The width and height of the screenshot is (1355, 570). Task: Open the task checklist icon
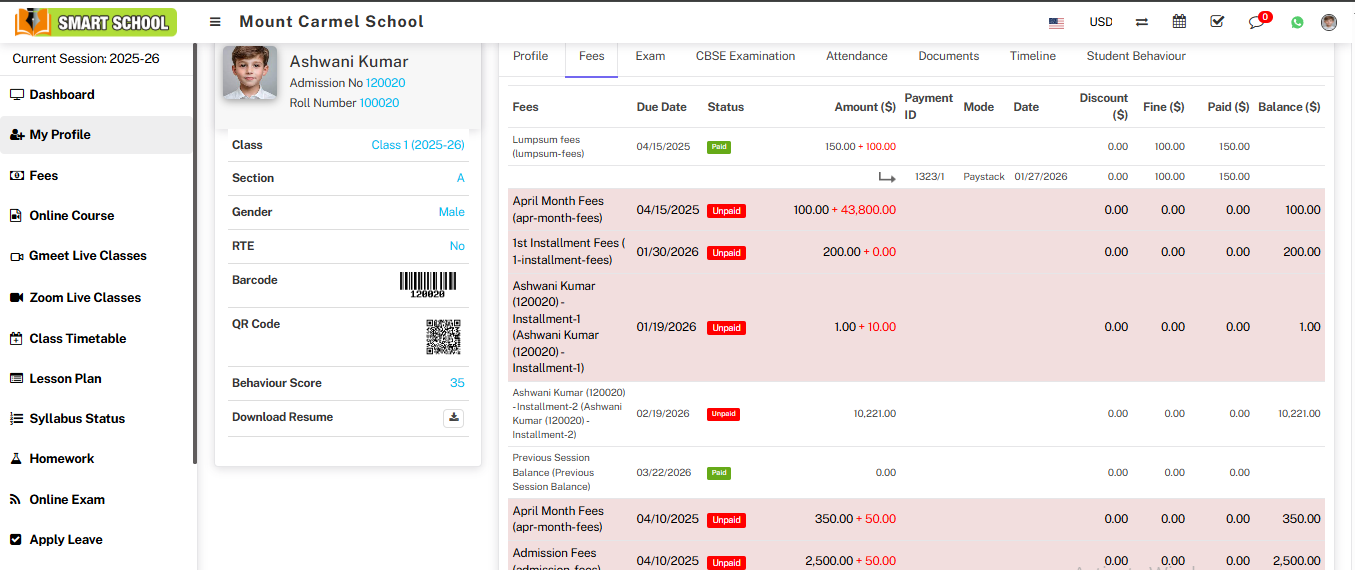pyautogui.click(x=1217, y=22)
